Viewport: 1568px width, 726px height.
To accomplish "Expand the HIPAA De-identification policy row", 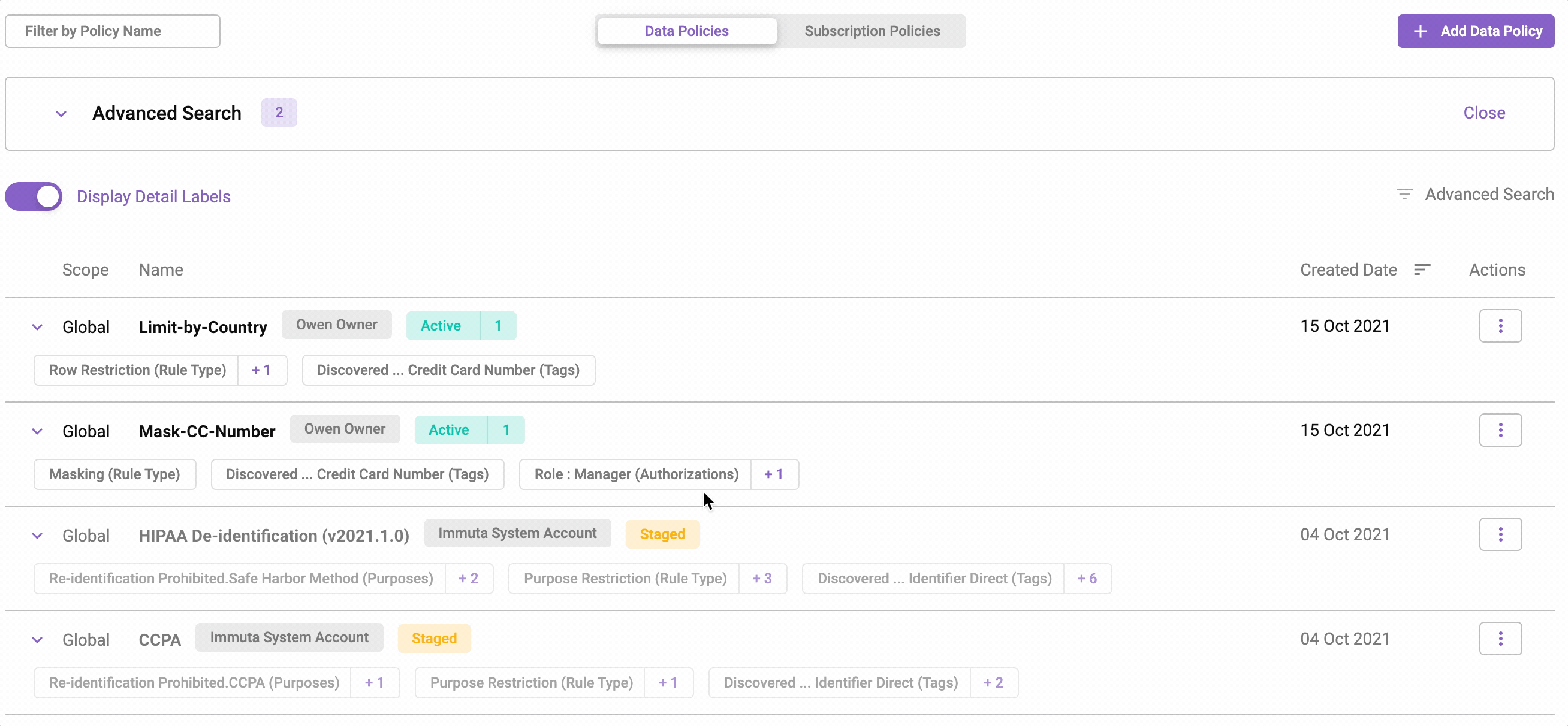I will (37, 536).
